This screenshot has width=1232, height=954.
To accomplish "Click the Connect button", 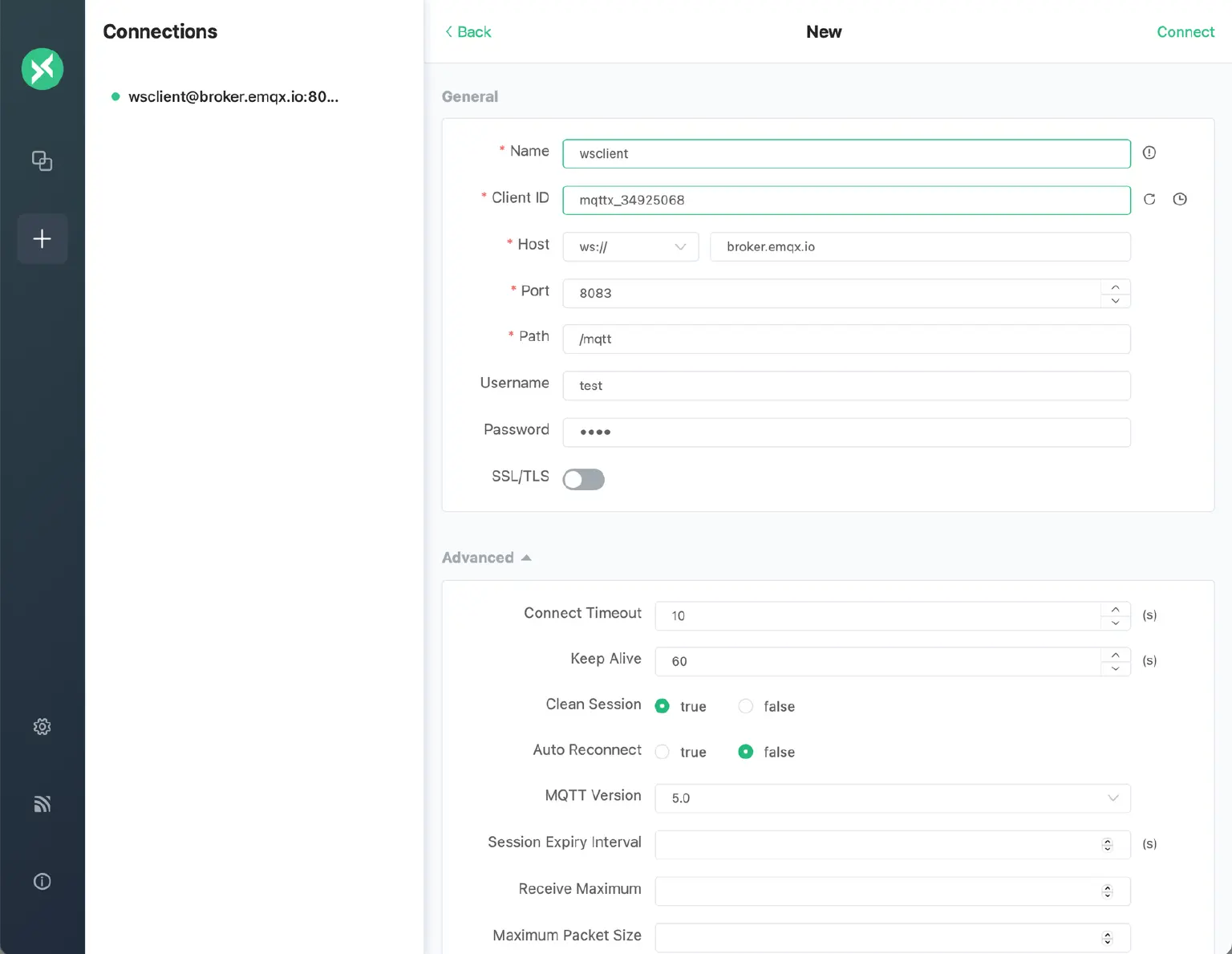I will coord(1185,32).
